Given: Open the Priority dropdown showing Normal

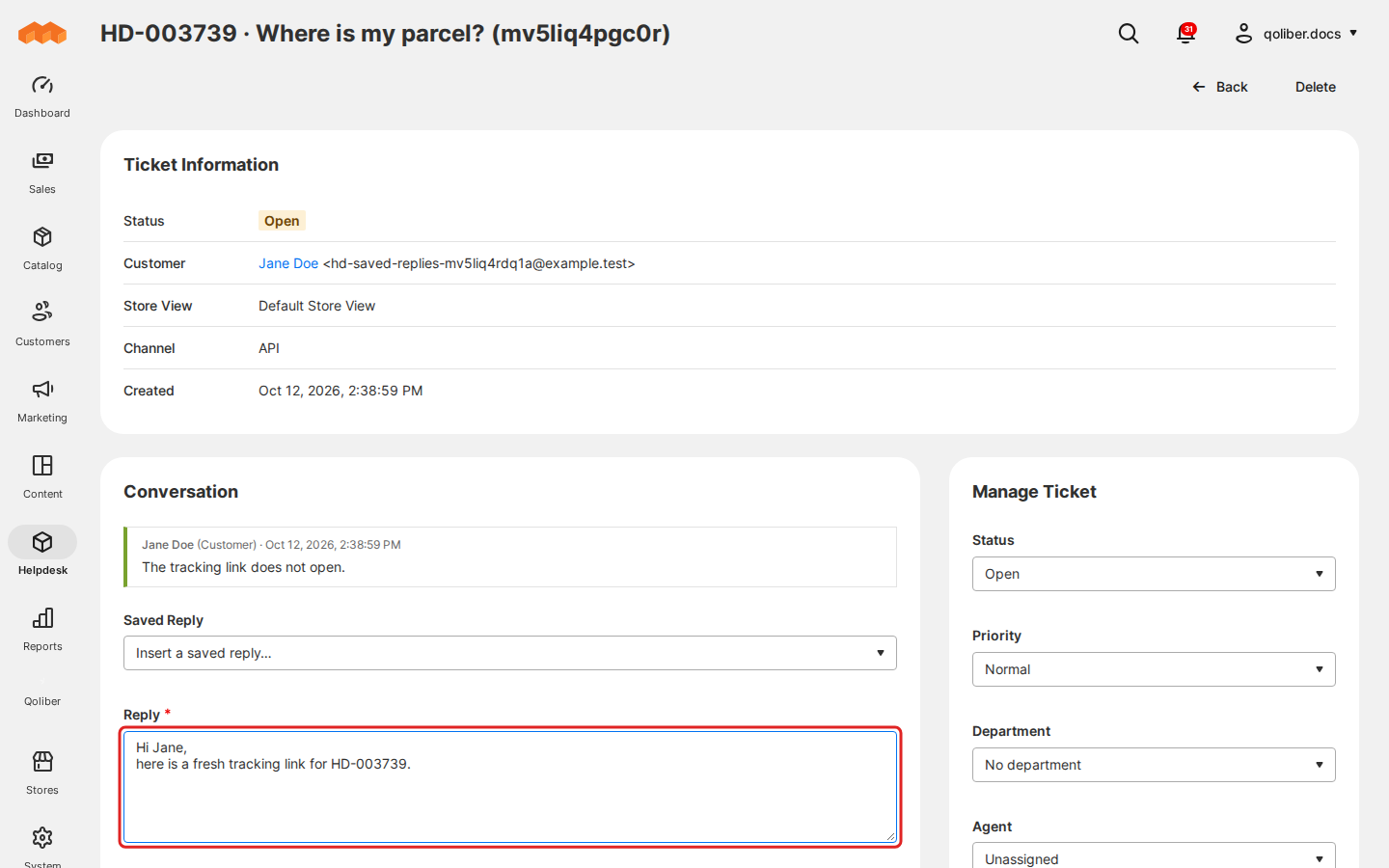Looking at the screenshot, I should click(1154, 669).
